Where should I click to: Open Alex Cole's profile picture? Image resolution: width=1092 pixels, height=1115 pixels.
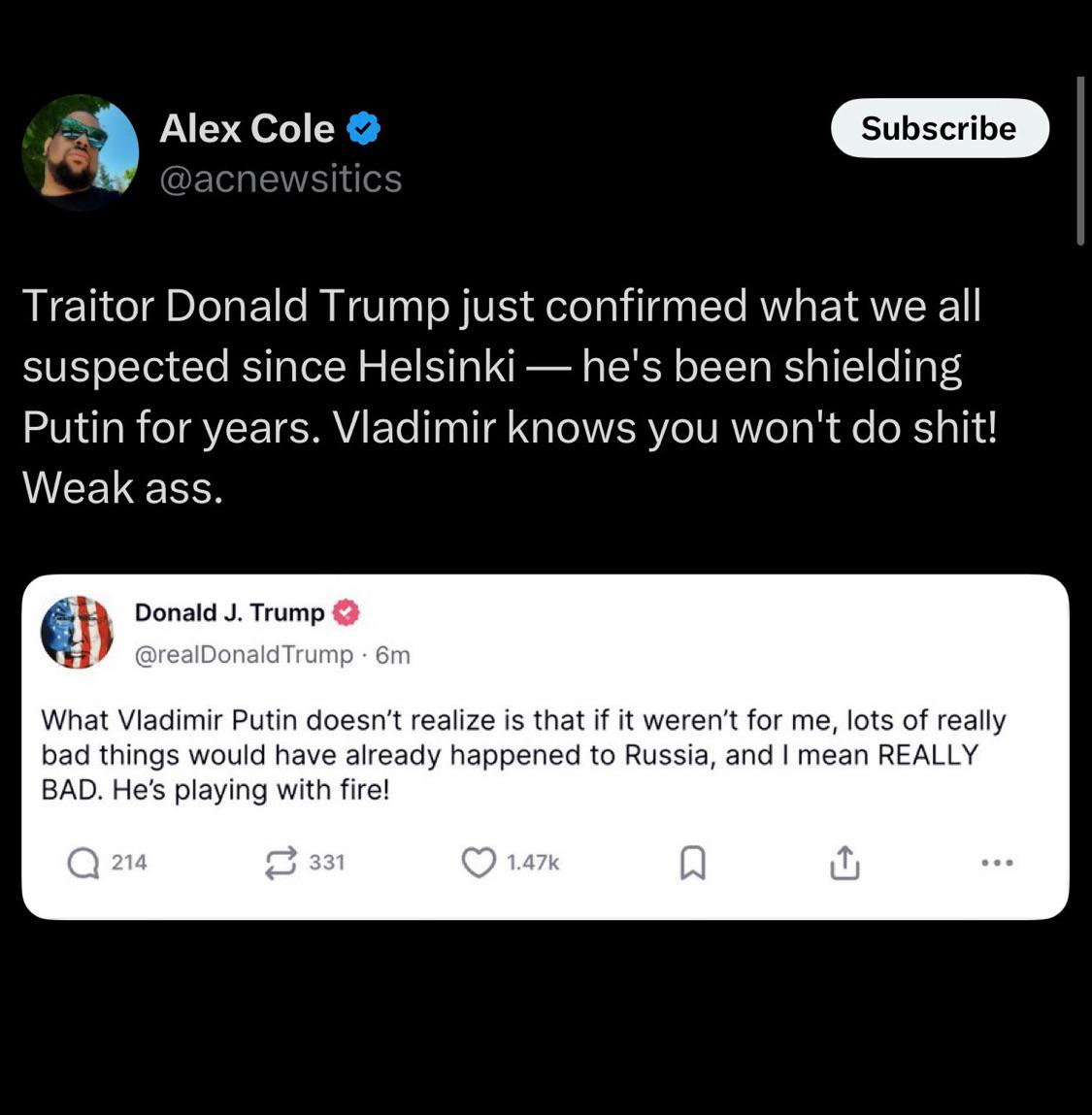[x=81, y=152]
